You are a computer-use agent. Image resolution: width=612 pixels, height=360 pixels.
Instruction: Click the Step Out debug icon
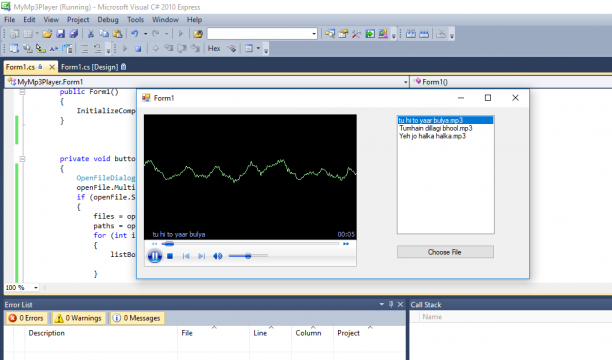[195, 48]
